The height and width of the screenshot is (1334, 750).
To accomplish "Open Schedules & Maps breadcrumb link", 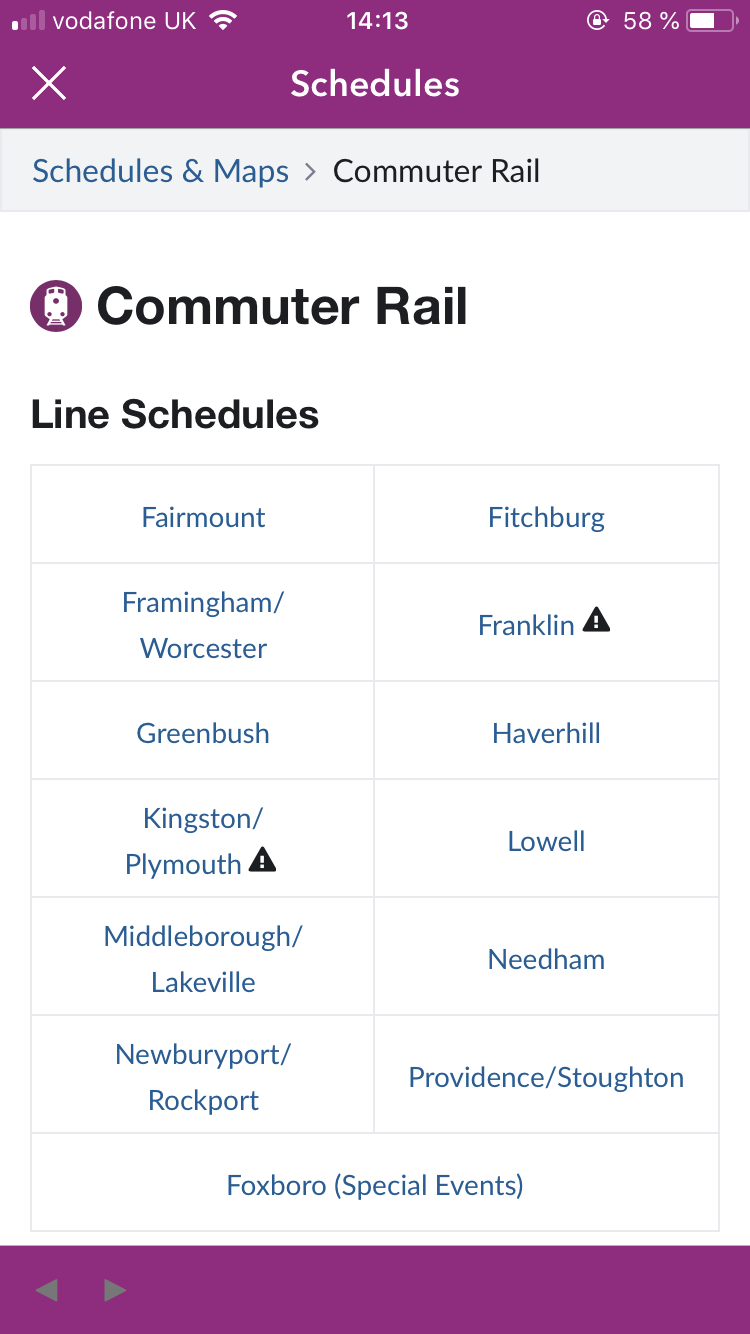I will tap(161, 171).
